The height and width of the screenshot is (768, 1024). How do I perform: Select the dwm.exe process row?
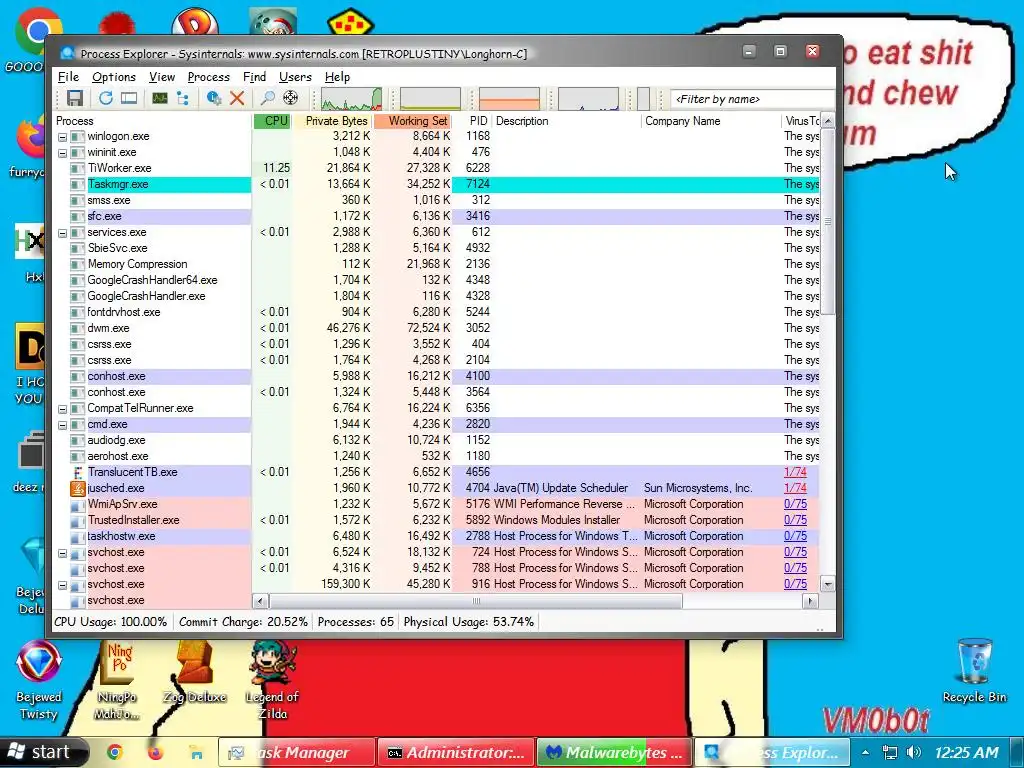(436, 328)
